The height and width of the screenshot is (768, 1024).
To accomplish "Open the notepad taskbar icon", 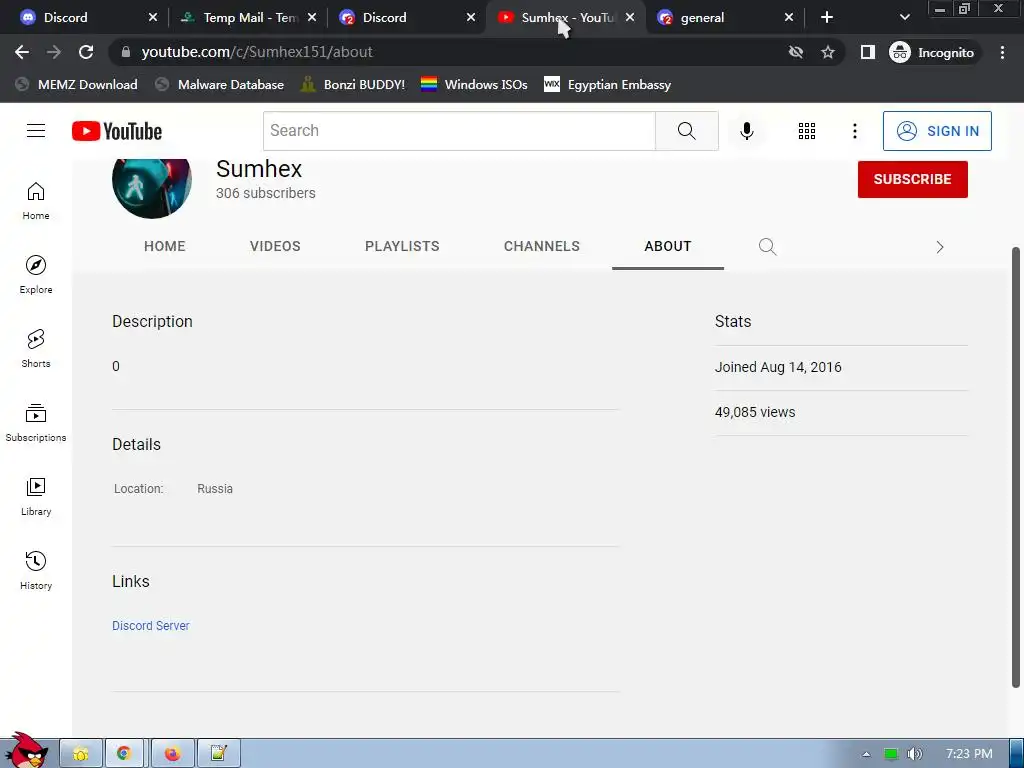I will click(218, 754).
